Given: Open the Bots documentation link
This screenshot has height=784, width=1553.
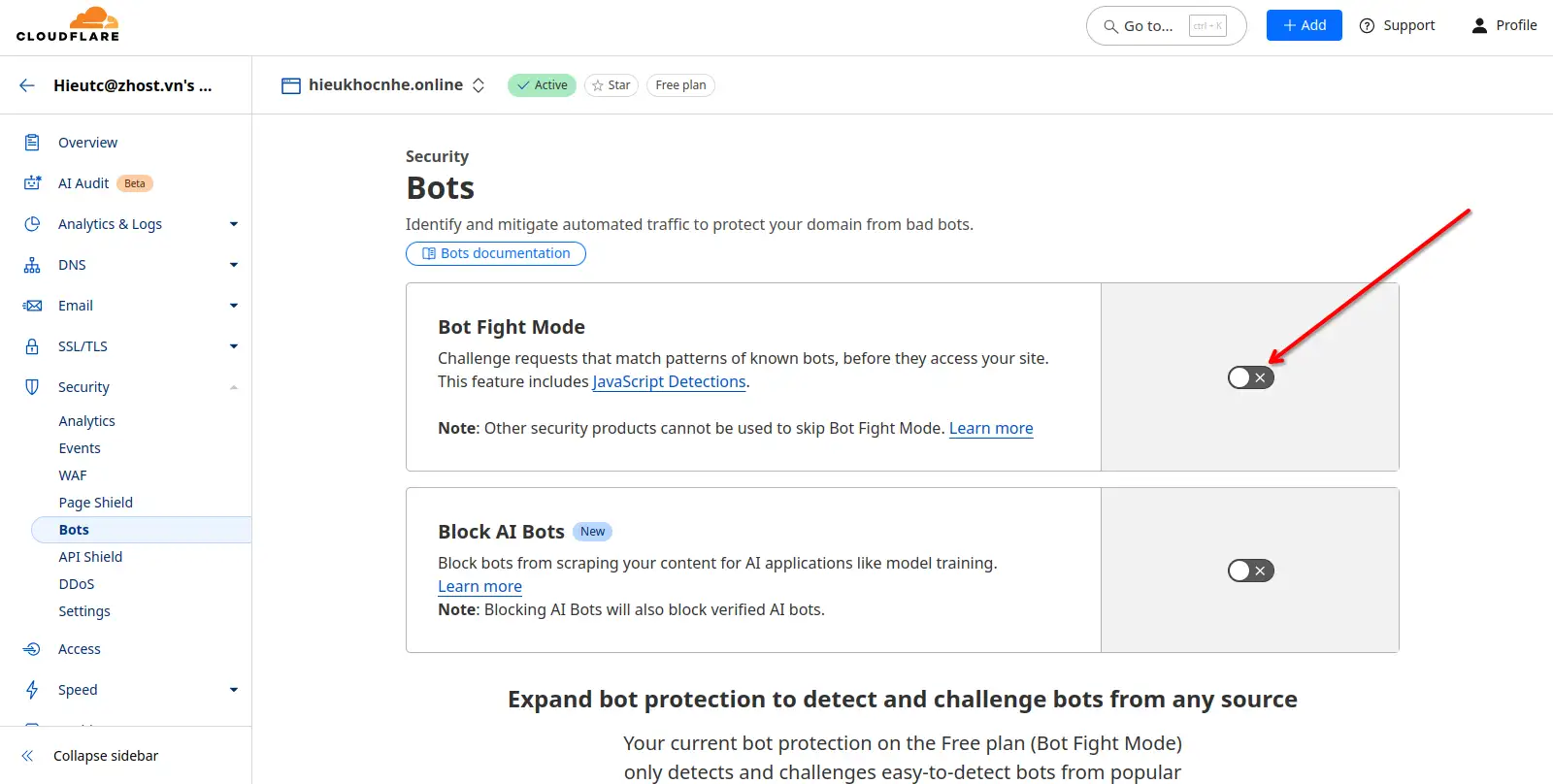Looking at the screenshot, I should click(x=496, y=253).
